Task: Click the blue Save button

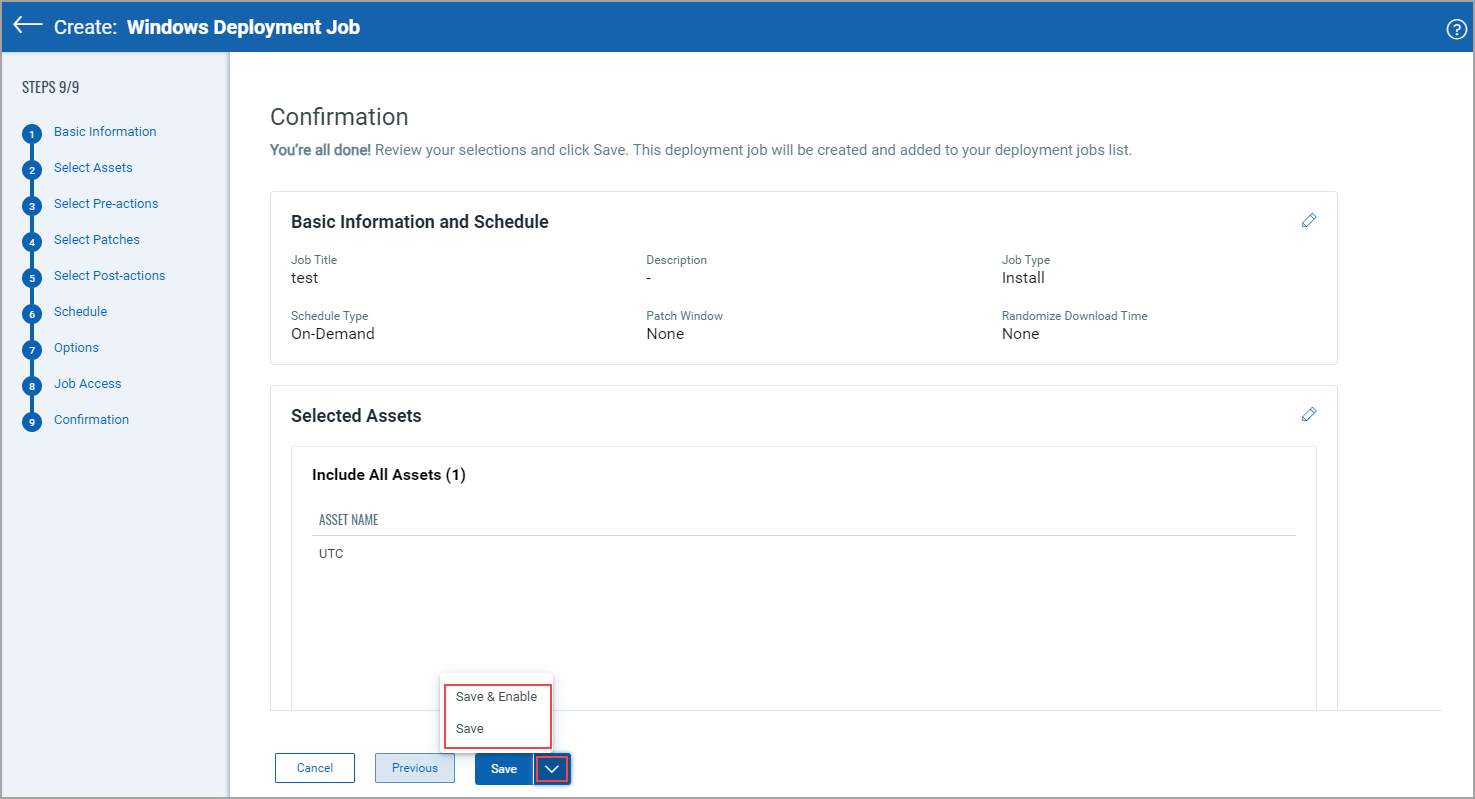Action: pyautogui.click(x=504, y=769)
